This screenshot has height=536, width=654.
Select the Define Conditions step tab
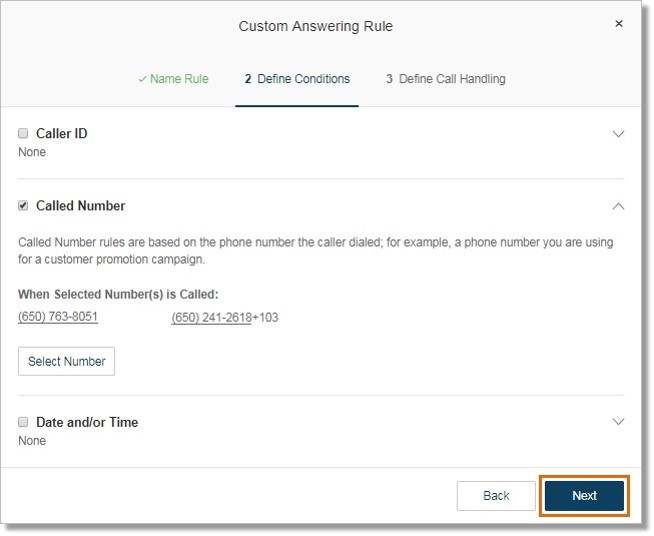click(x=297, y=79)
